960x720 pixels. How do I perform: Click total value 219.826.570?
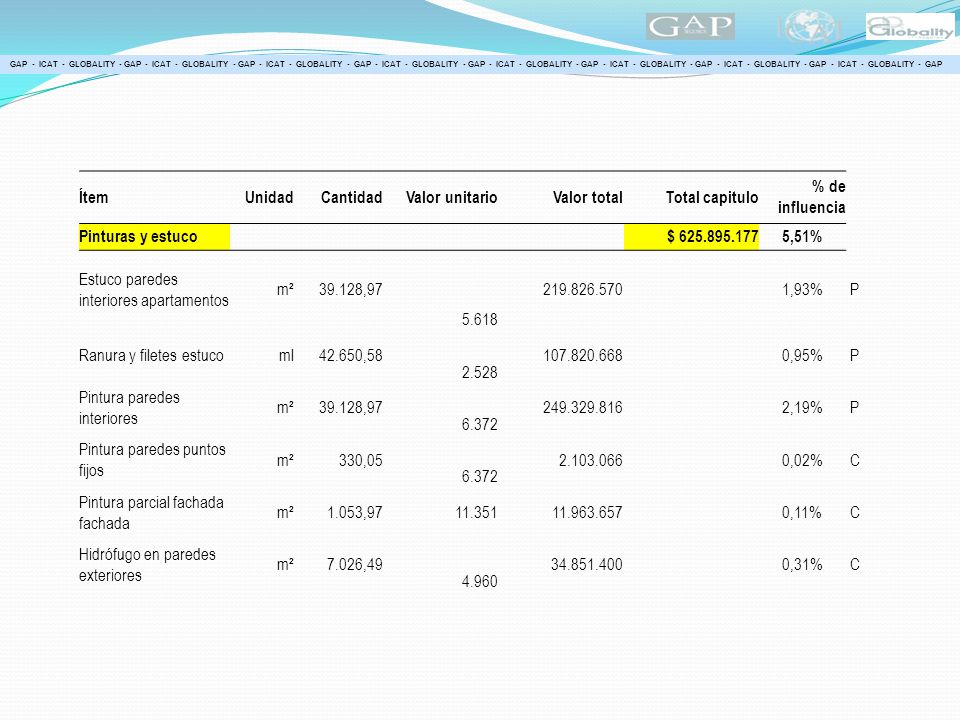(582, 290)
